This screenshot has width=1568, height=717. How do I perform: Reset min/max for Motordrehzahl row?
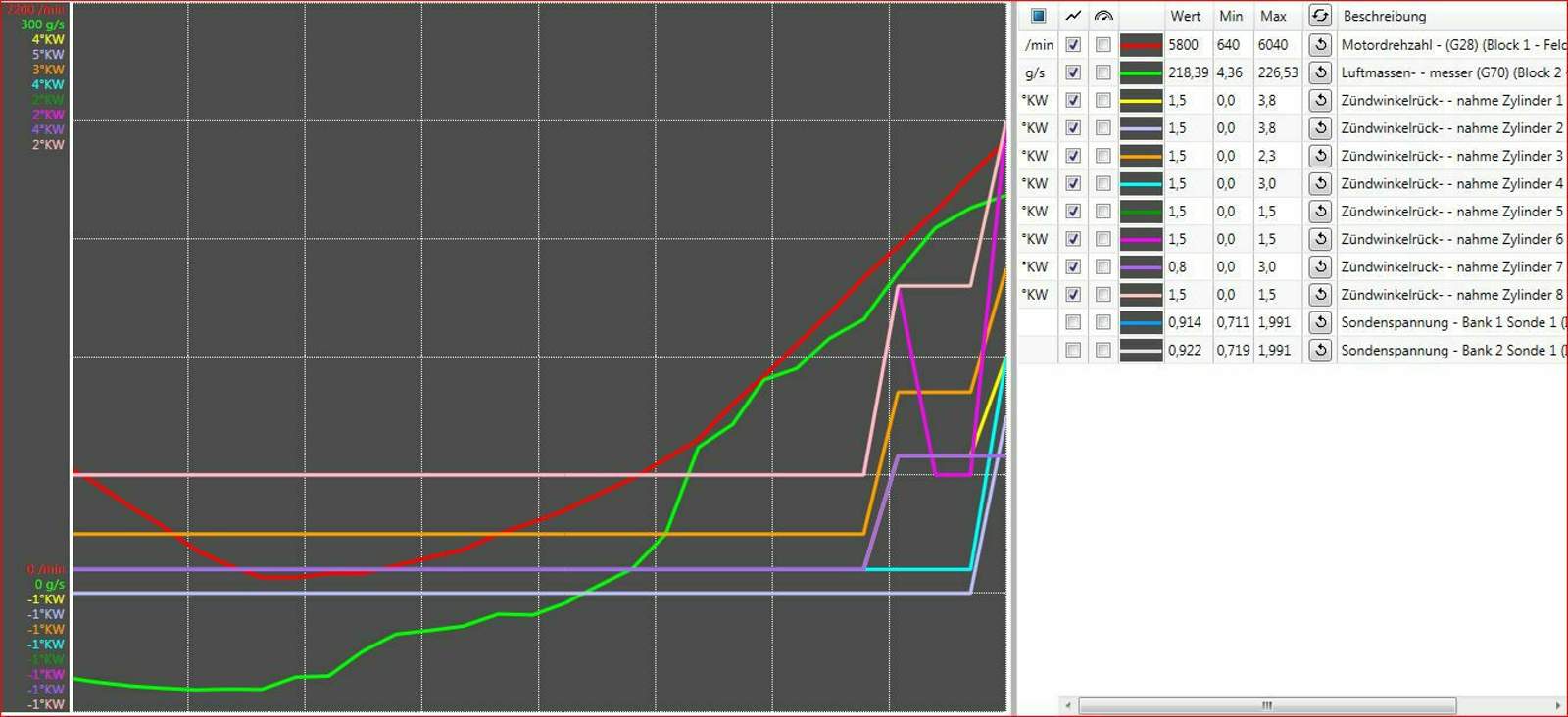tap(1320, 45)
